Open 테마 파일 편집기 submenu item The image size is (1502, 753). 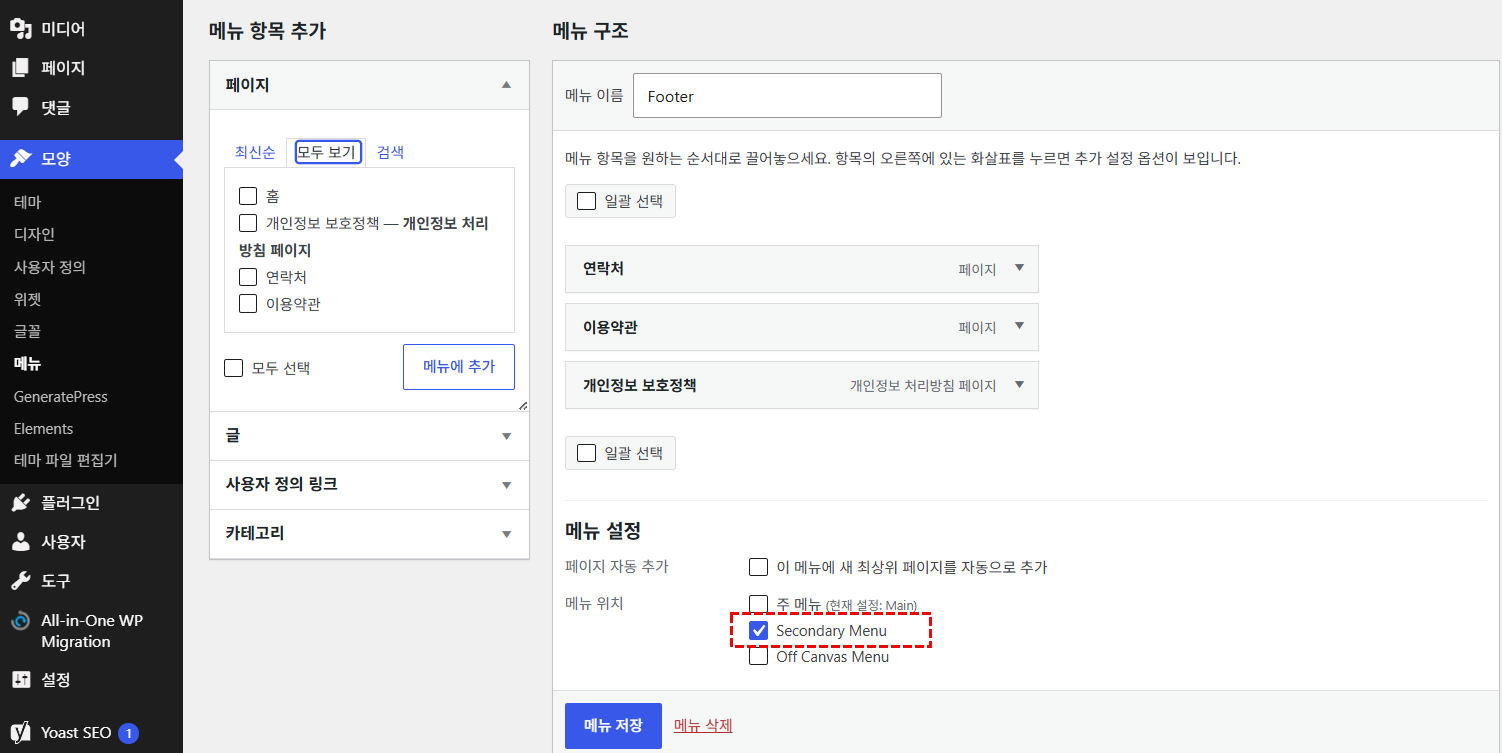pyautogui.click(x=66, y=461)
